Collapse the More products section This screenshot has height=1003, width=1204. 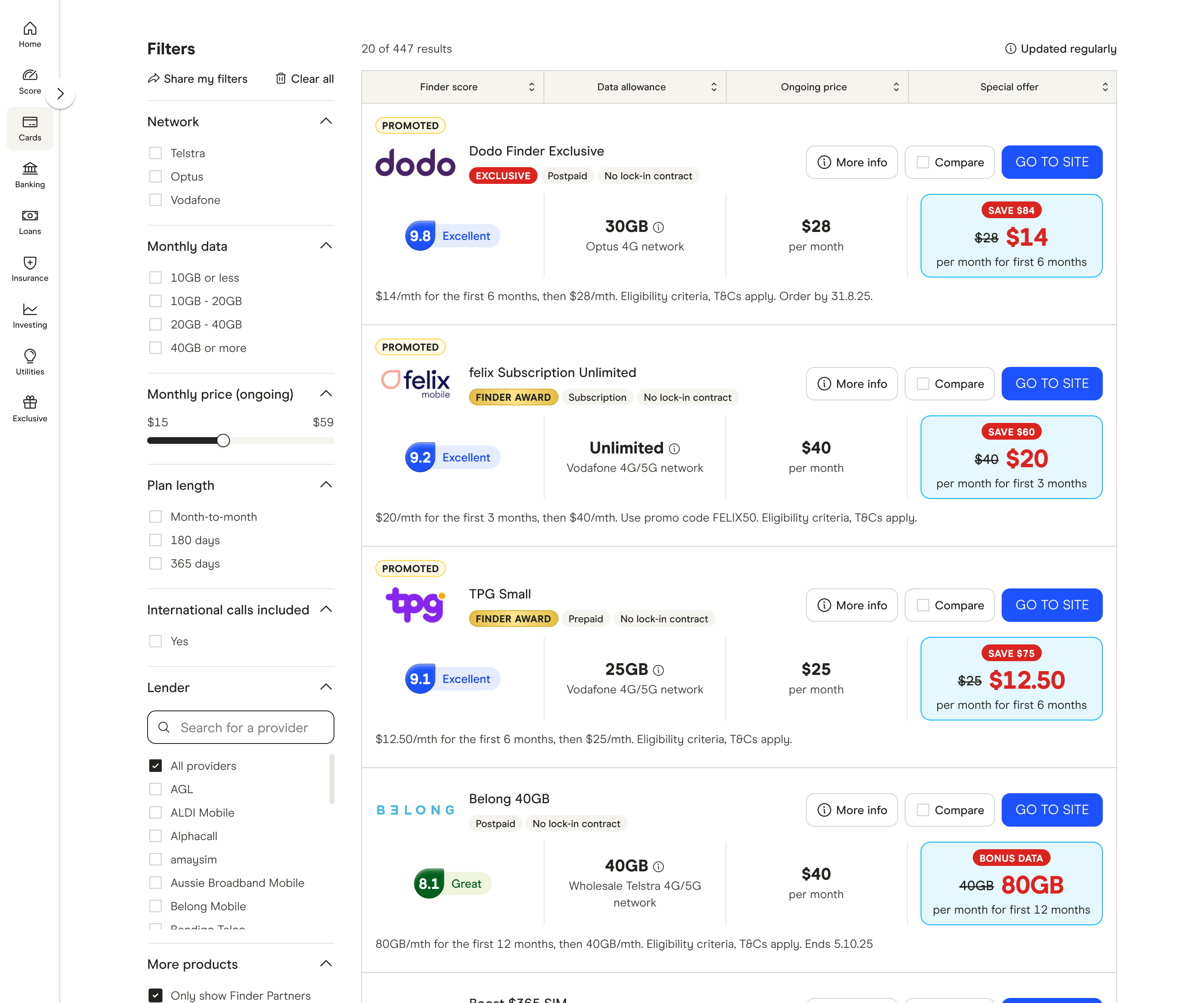pyautogui.click(x=326, y=963)
